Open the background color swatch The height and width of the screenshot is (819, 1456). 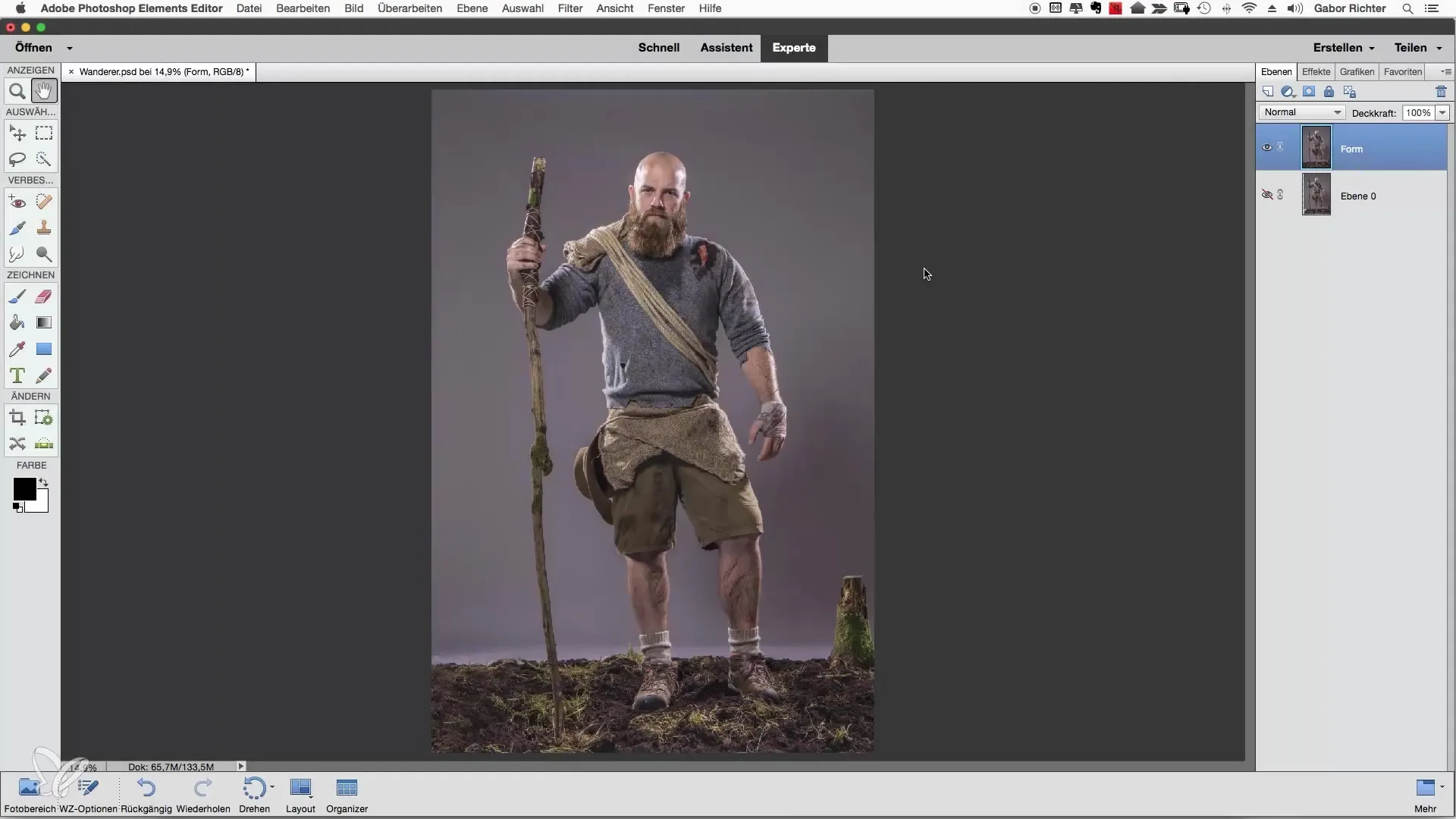point(41,504)
